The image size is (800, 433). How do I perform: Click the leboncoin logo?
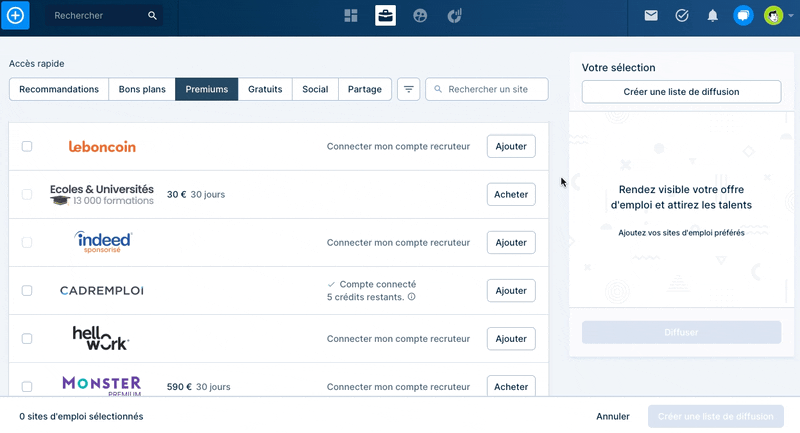(x=102, y=147)
